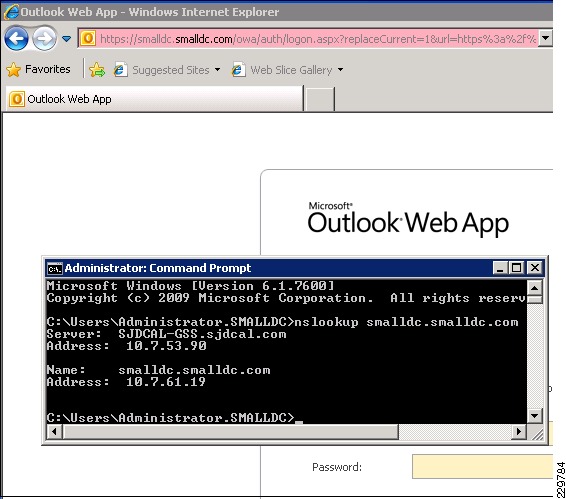566x499 pixels.
Task: Open the Favorites star button
Action: point(39,69)
